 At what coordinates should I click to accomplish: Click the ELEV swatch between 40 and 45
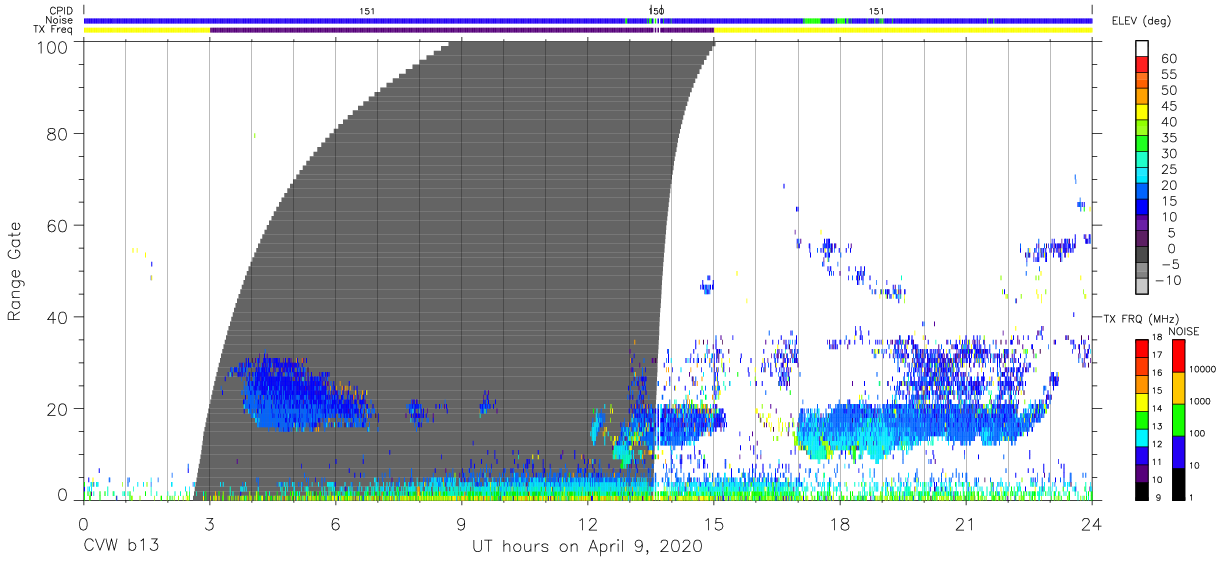1142,114
